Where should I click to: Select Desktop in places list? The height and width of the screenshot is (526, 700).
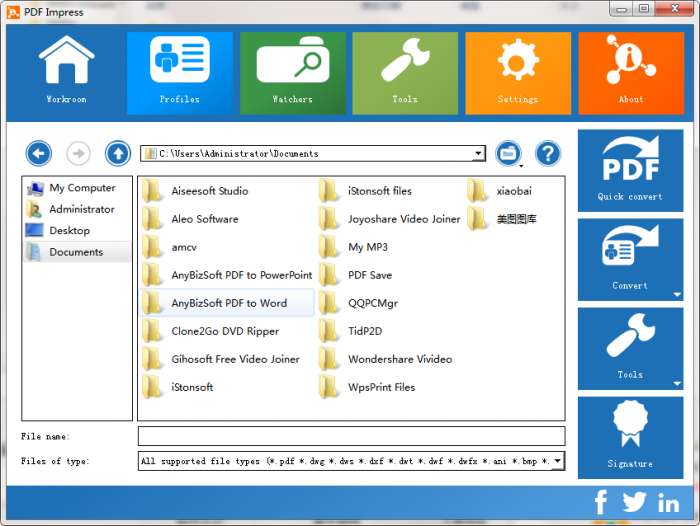tap(77, 230)
